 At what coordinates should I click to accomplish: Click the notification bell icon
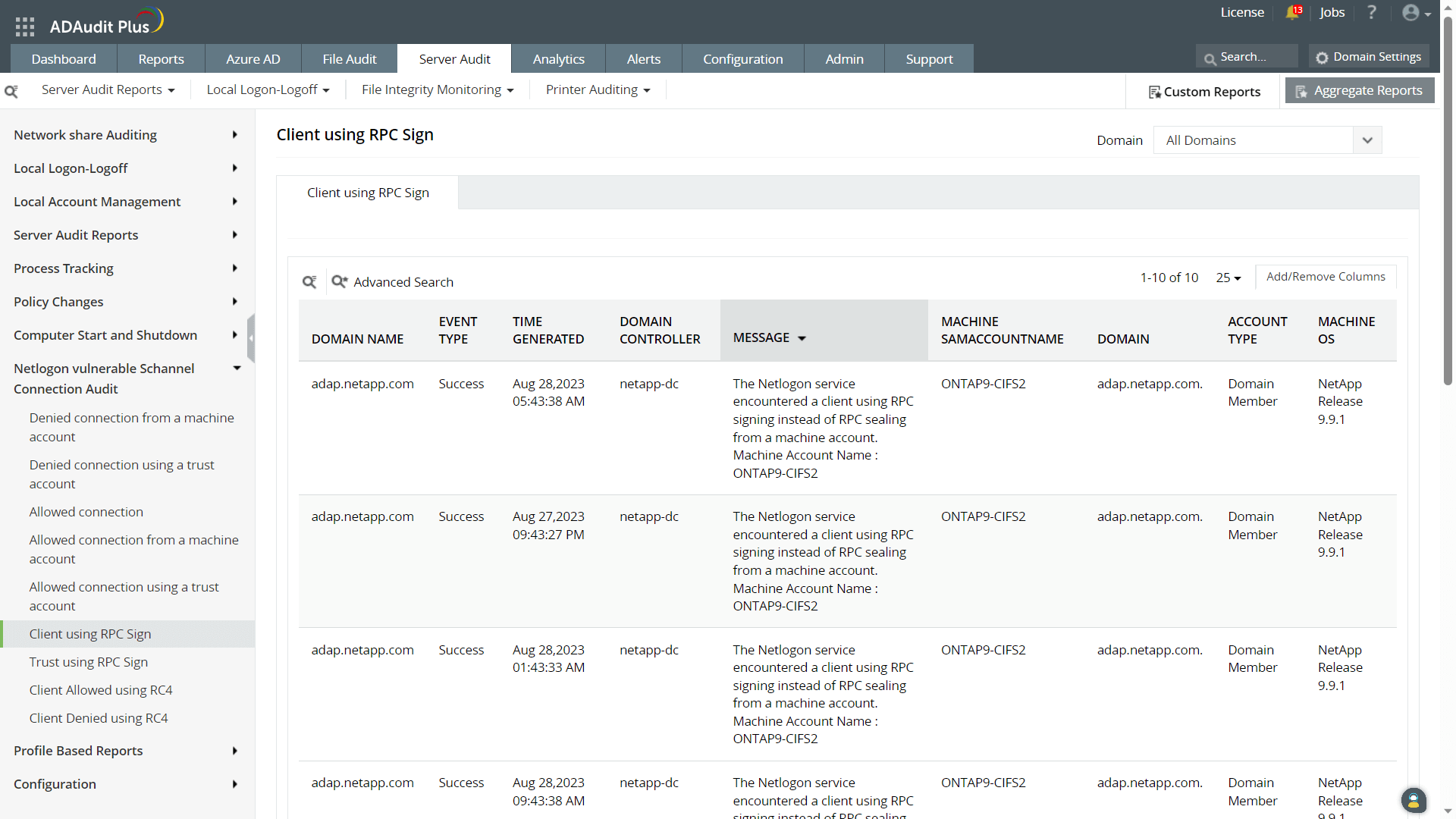(1293, 13)
